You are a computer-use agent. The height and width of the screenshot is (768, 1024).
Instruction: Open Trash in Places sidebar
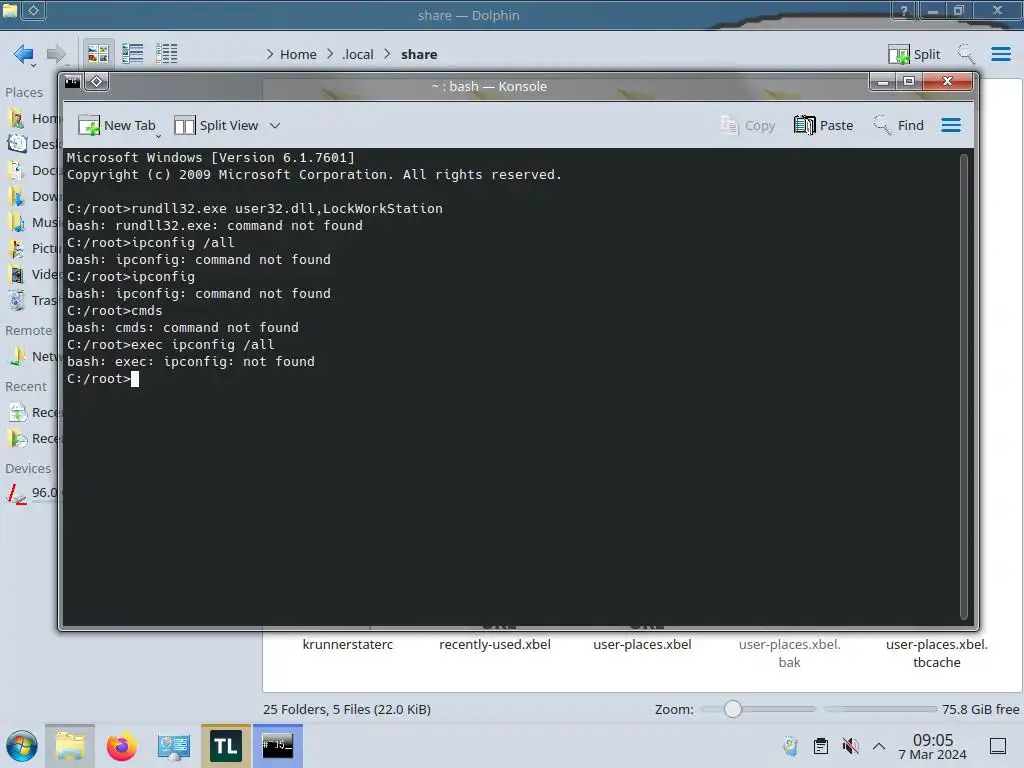33,300
